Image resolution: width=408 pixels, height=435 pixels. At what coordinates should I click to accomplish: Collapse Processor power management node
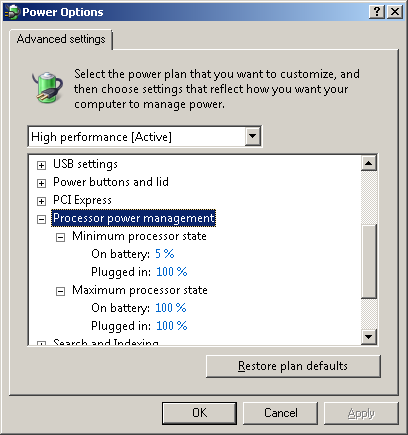41,219
